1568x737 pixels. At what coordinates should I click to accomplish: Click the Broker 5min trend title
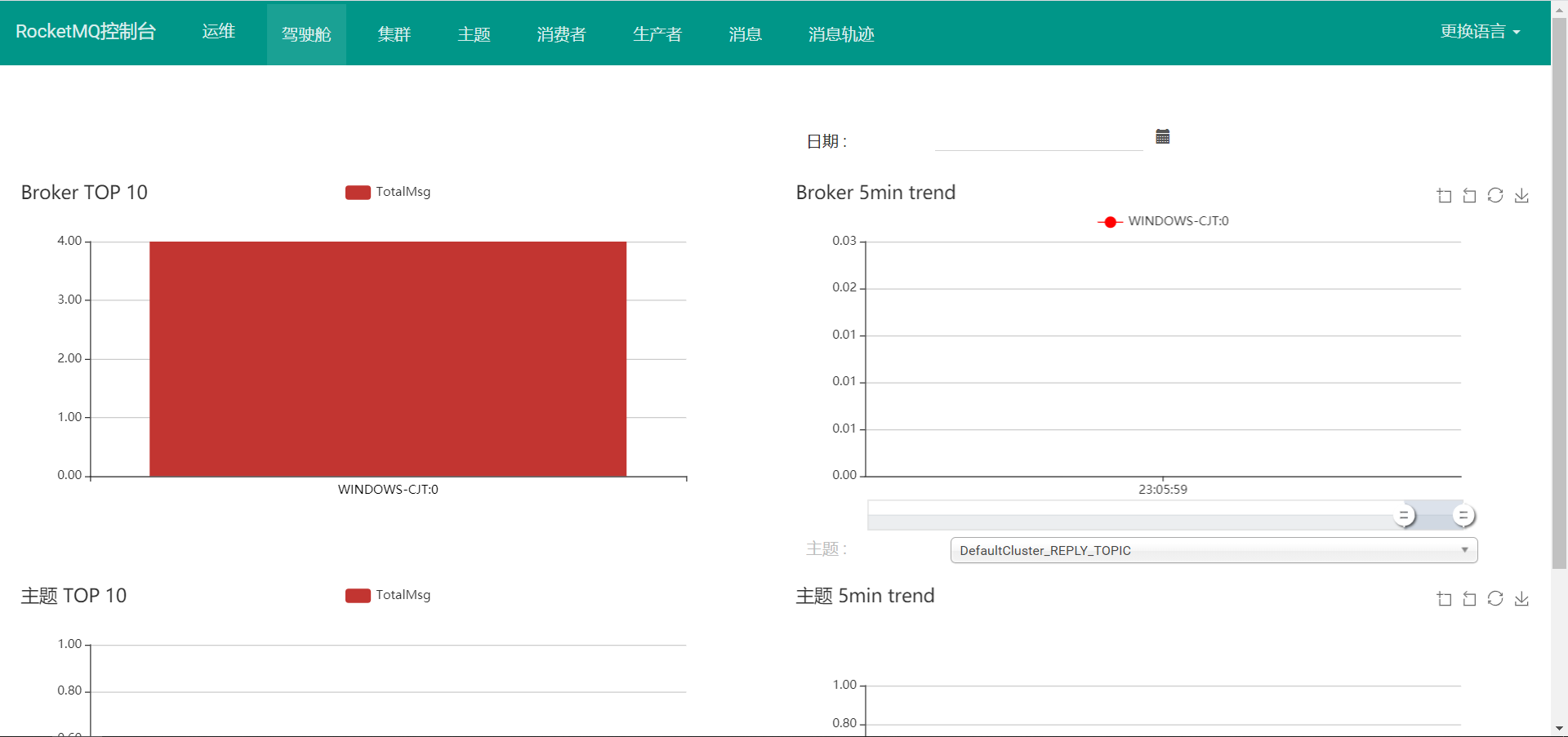[875, 193]
